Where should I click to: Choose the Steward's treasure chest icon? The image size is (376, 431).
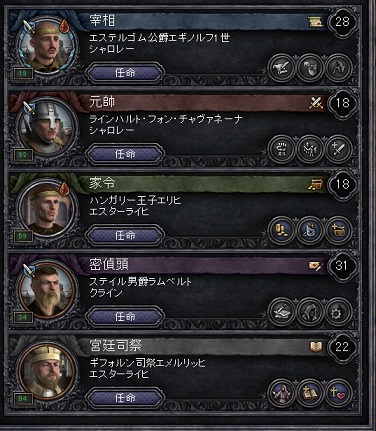pos(338,230)
